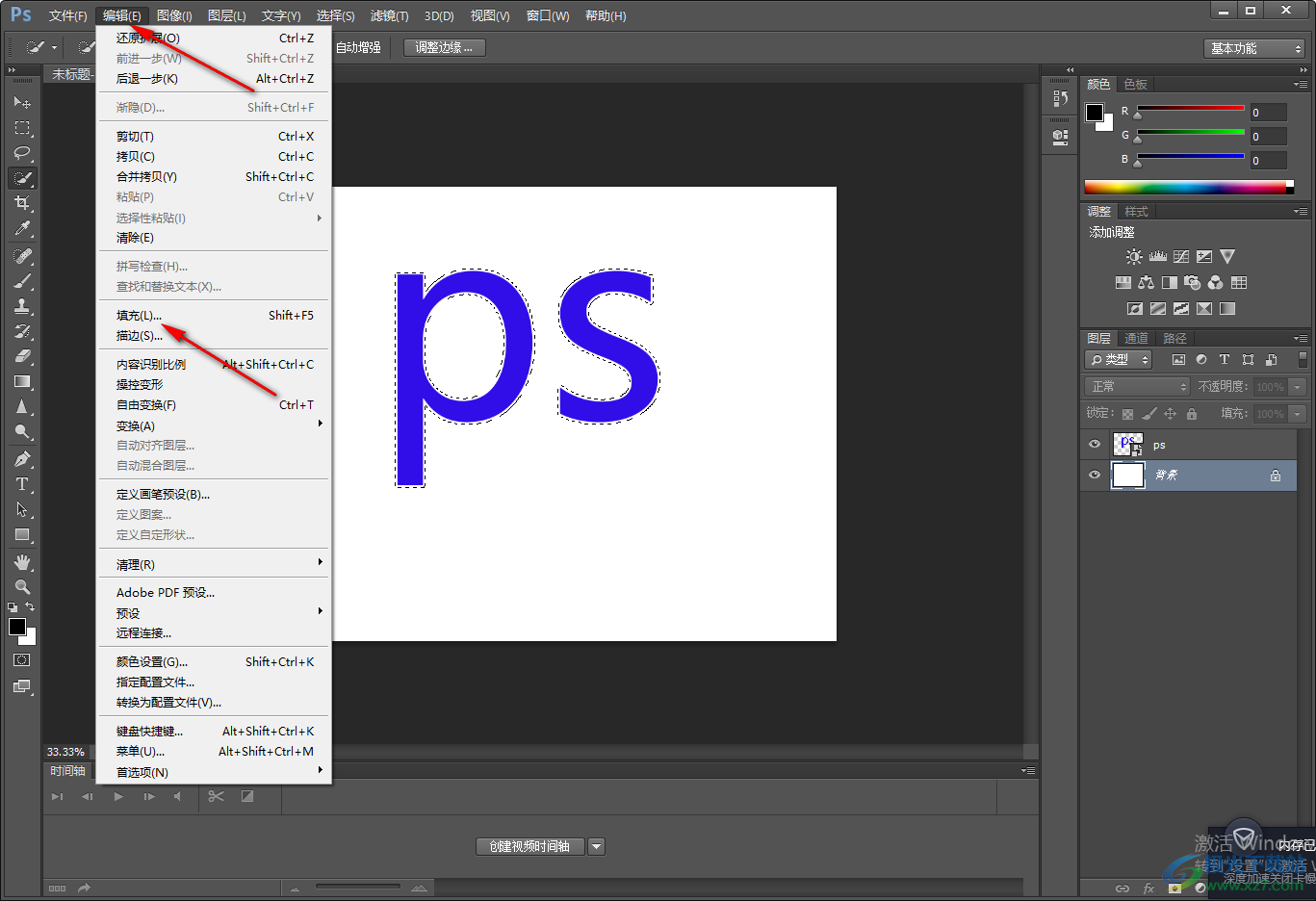
Task: Open the tool preset picker arrow
Action: [54, 47]
